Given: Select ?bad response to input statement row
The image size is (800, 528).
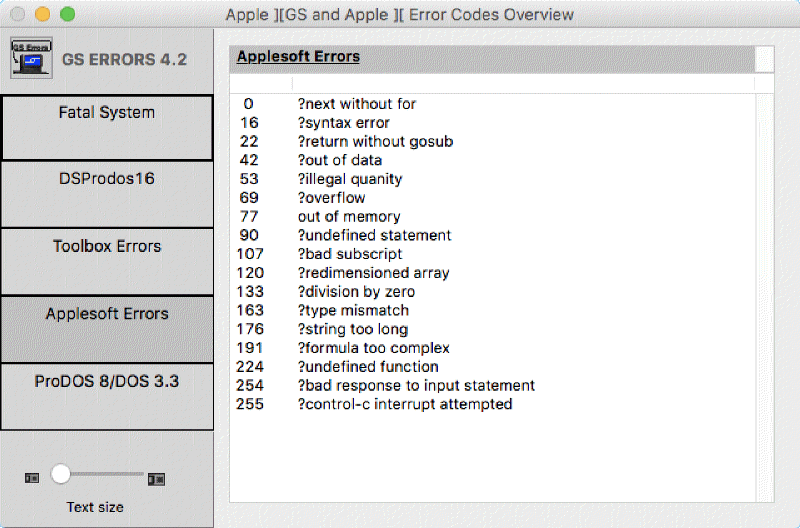Looking at the screenshot, I should click(x=492, y=386).
